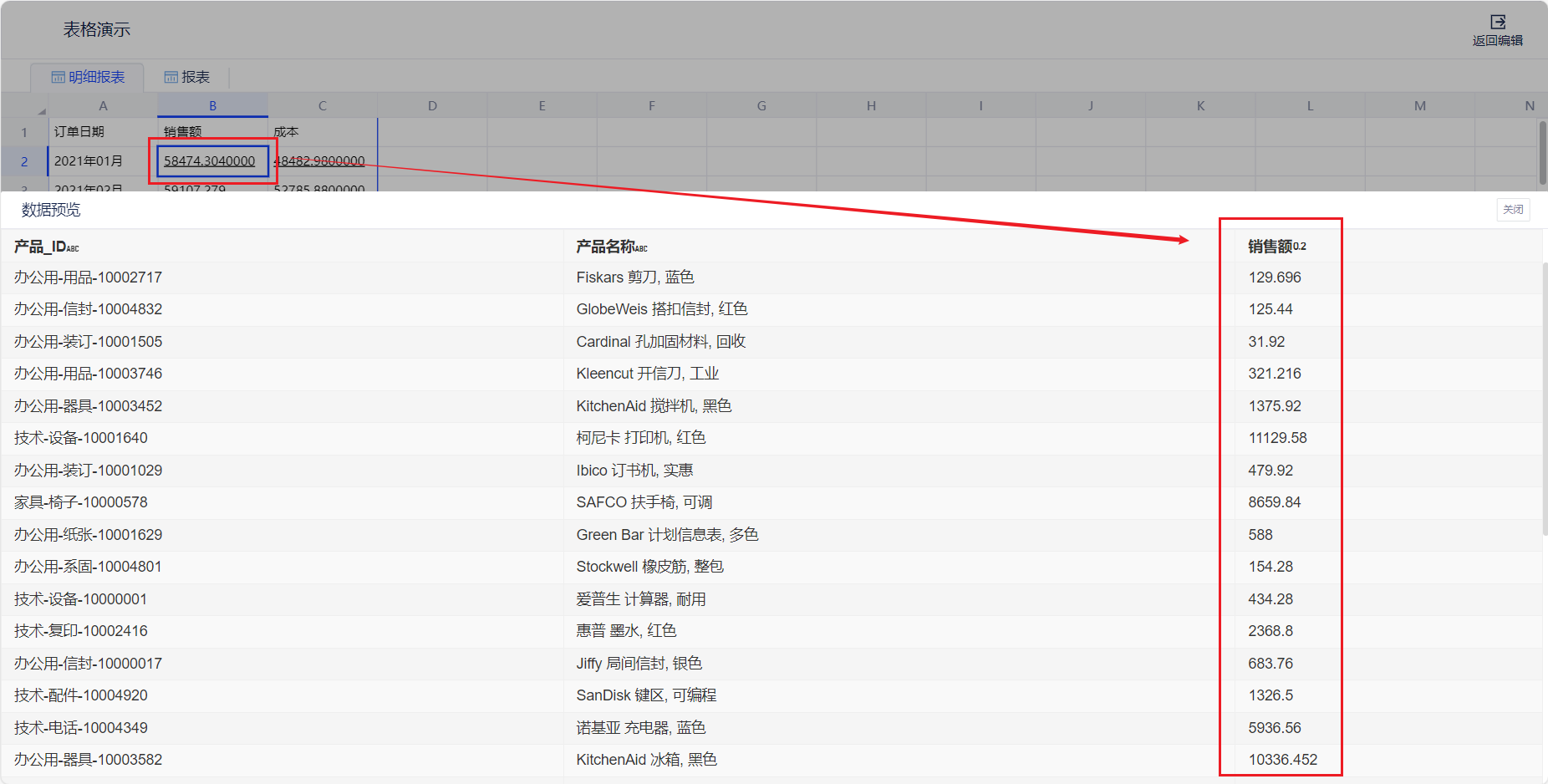The height and width of the screenshot is (784, 1548).
Task: Click the 返回编辑 icon
Action: pos(1497,23)
